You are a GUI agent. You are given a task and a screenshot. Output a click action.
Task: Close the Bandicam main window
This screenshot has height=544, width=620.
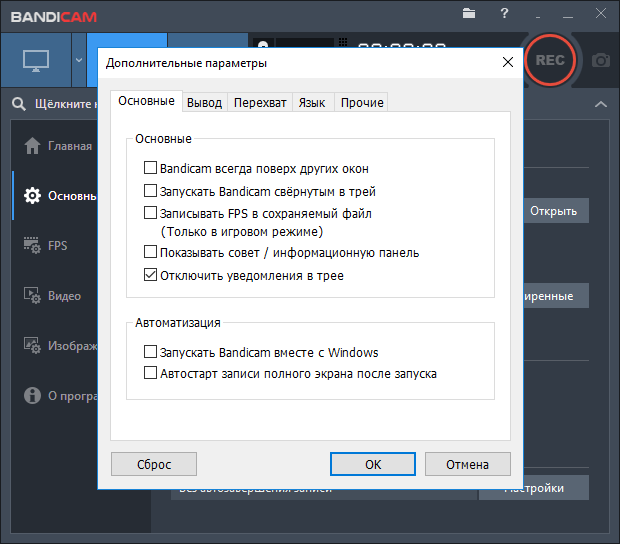[x=601, y=13]
